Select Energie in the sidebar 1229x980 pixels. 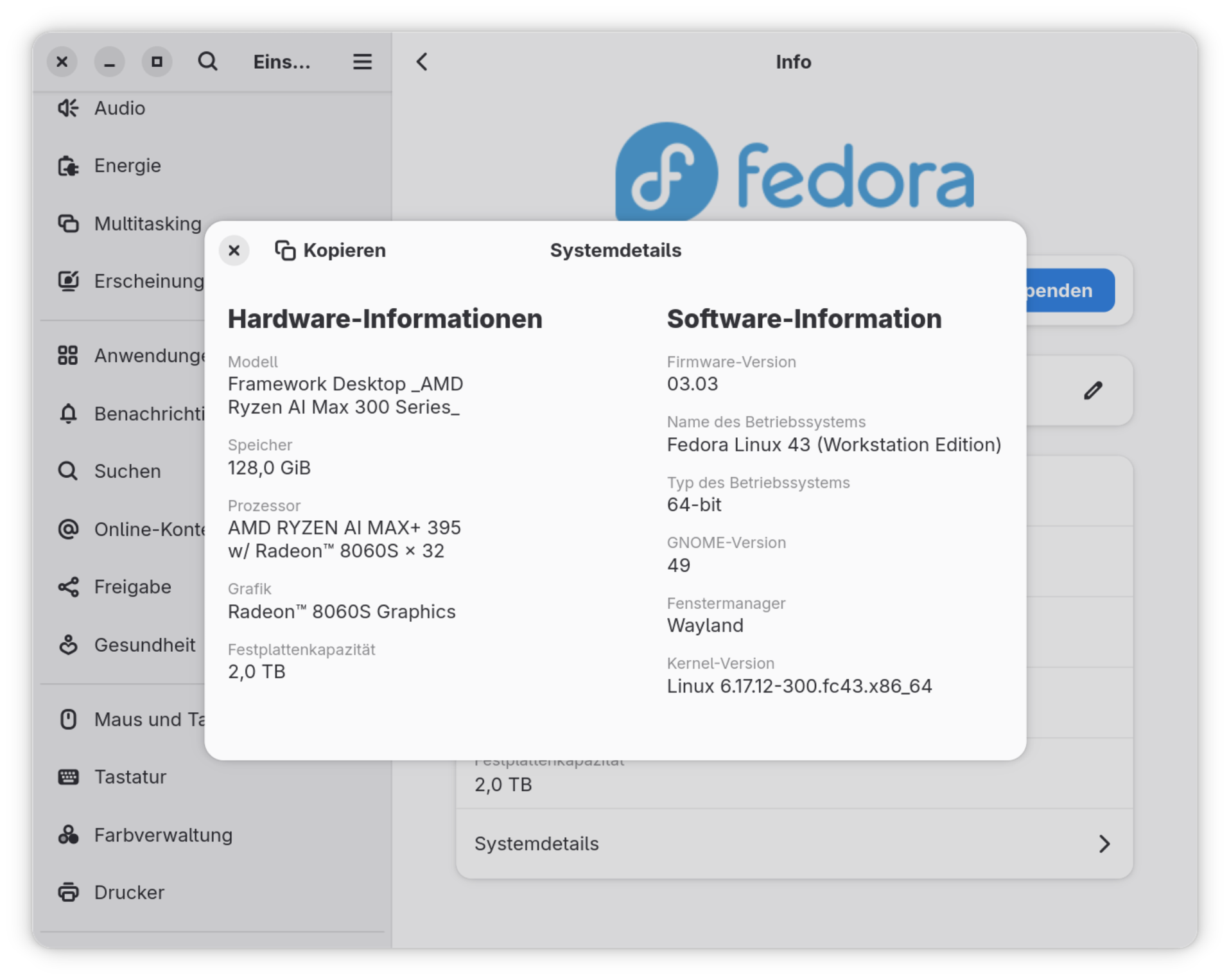click(127, 166)
